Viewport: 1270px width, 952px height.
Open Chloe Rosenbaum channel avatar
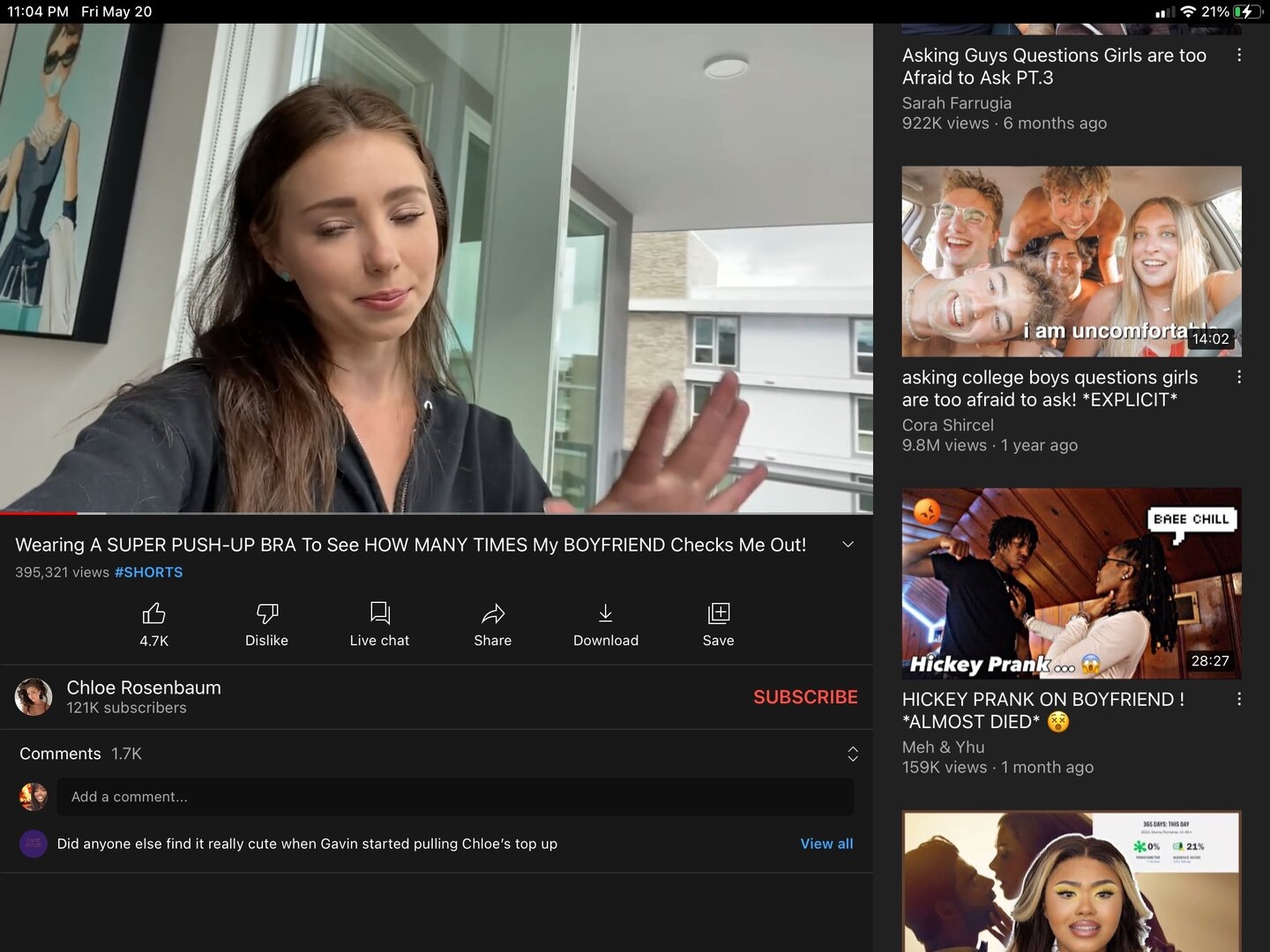pyautogui.click(x=34, y=696)
